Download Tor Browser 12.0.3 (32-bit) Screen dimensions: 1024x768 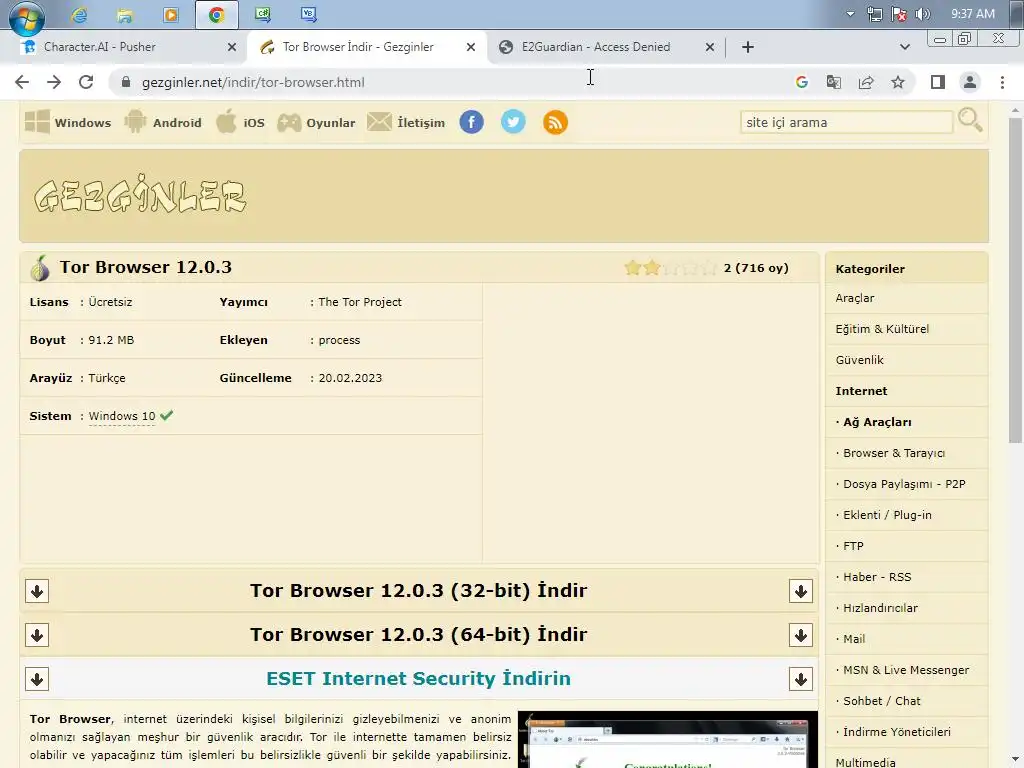click(x=419, y=590)
